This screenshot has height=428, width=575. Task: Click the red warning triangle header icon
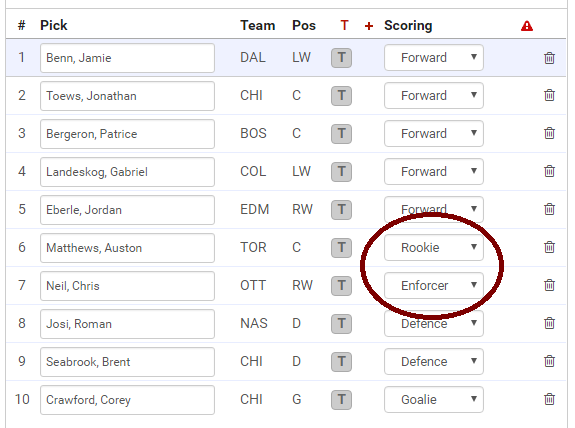(527, 26)
